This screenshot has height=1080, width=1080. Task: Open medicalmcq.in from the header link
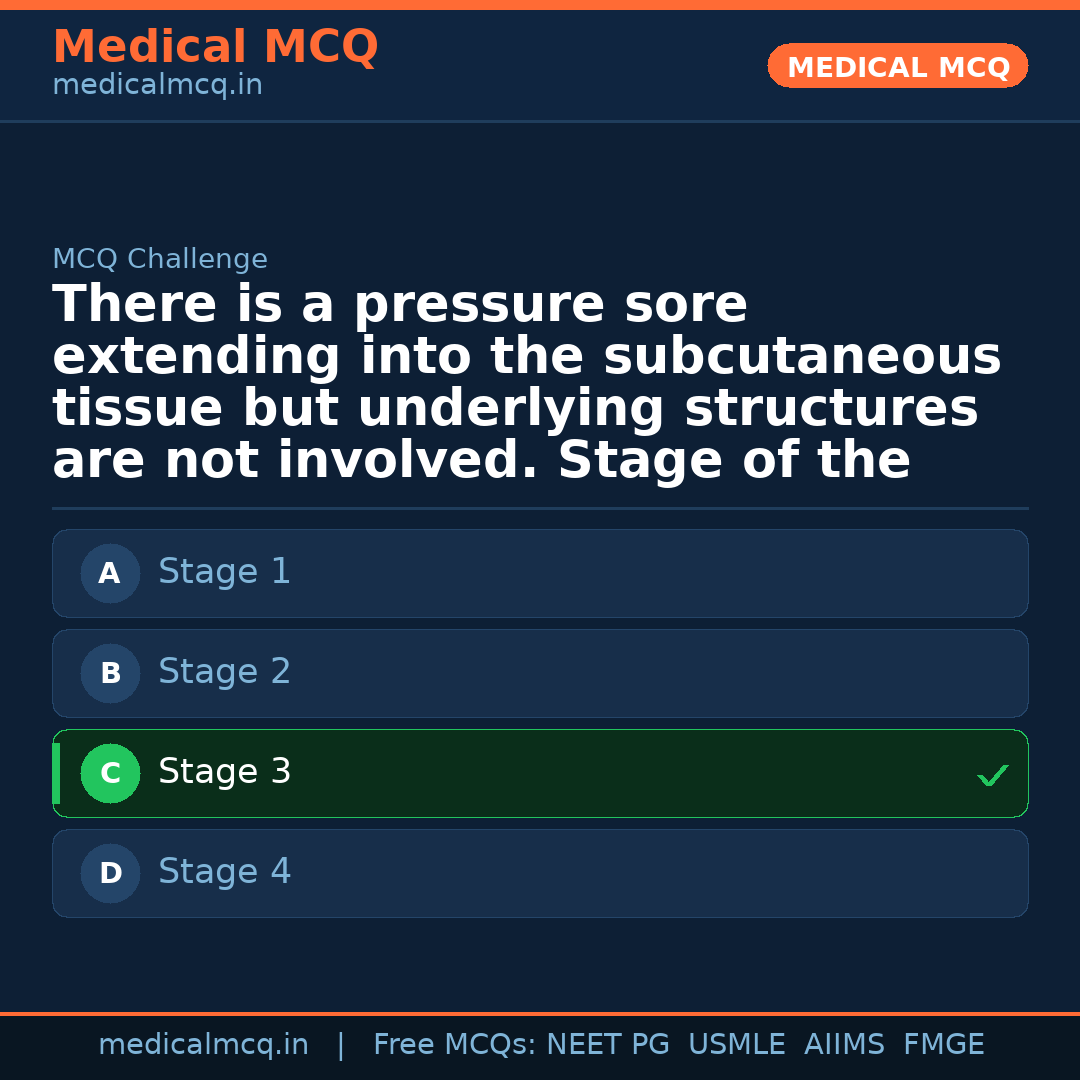tap(156, 84)
